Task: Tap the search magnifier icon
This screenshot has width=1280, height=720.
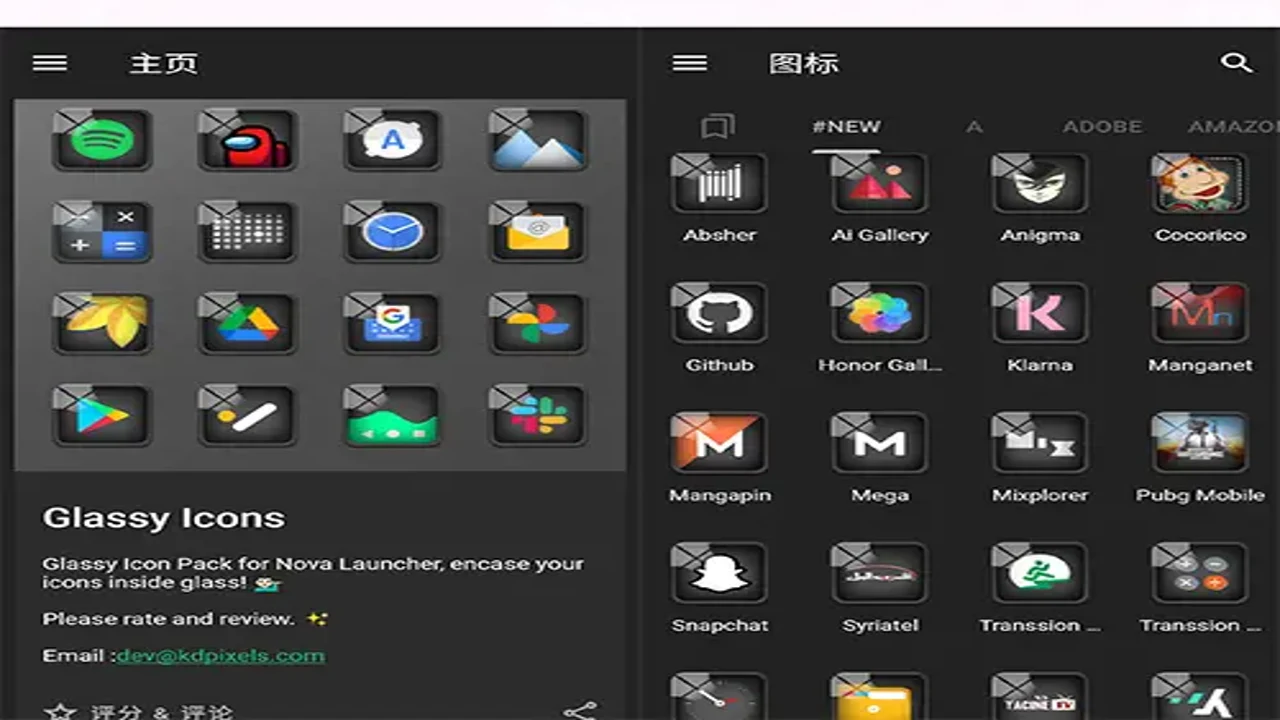Action: coord(1237,63)
